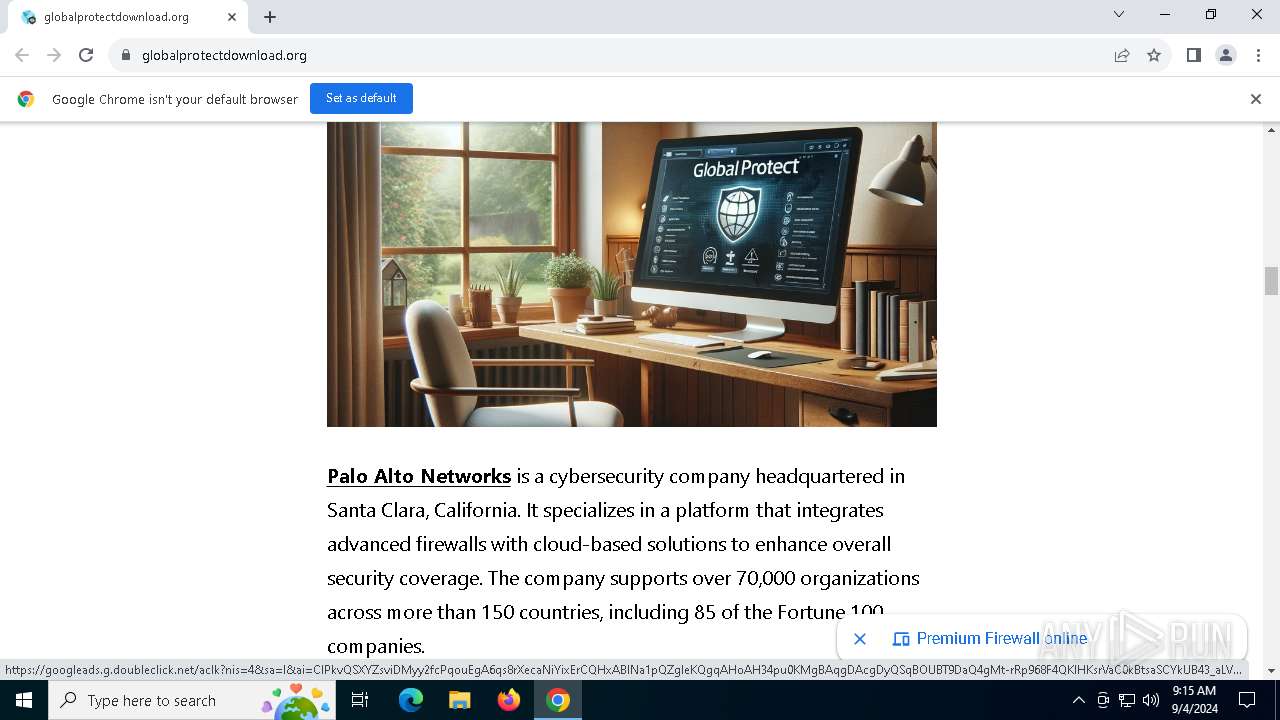Open the taskbar clock and date
The height and width of the screenshot is (720, 1280).
(x=1194, y=700)
